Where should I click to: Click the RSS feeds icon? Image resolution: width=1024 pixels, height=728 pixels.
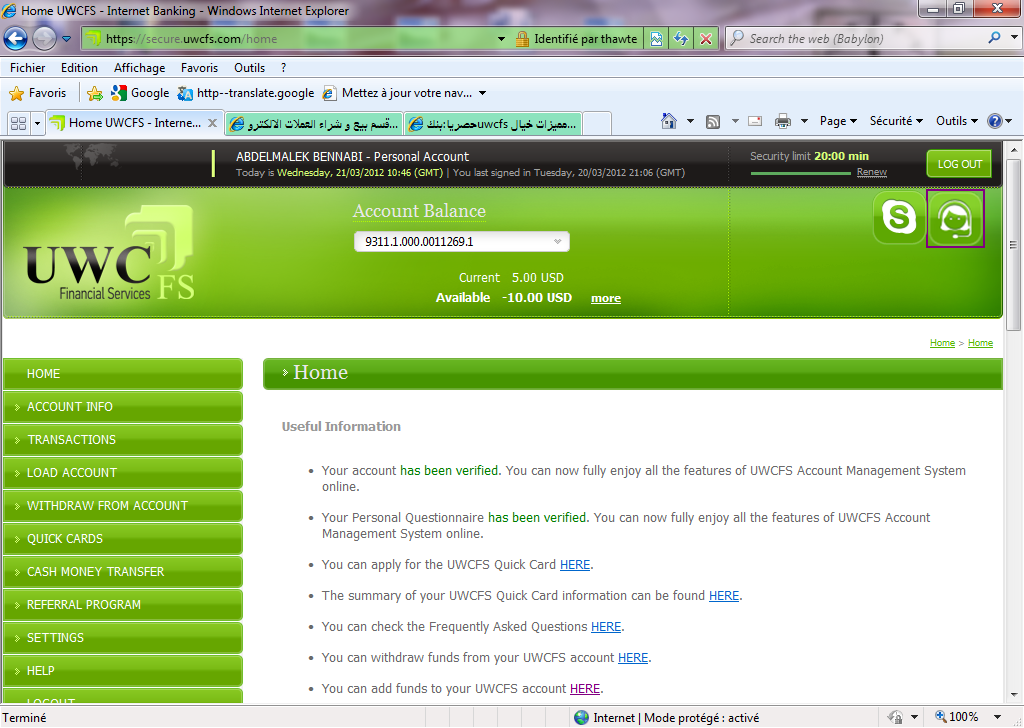tap(713, 121)
